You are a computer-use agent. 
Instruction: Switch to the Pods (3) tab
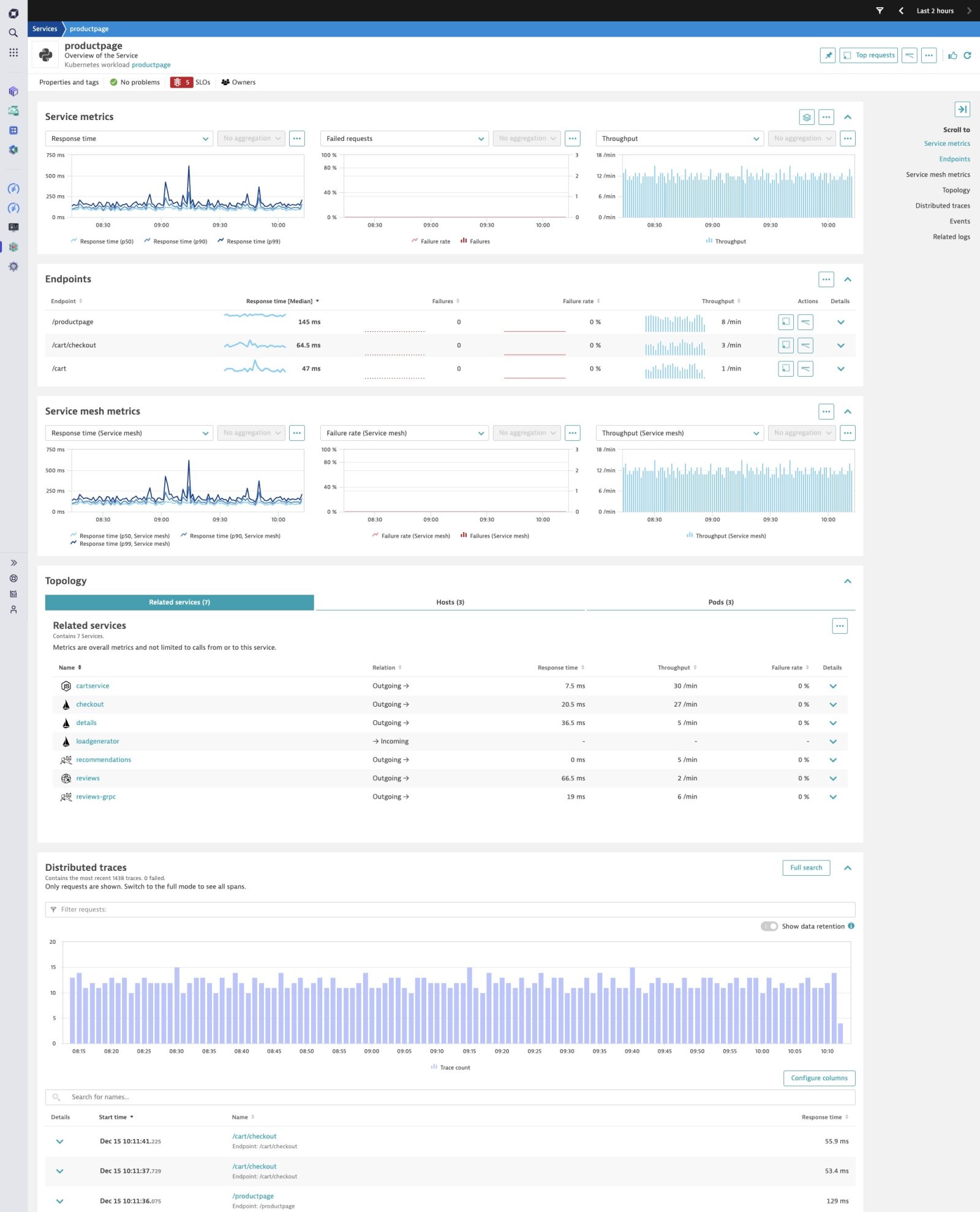pyautogui.click(x=722, y=602)
